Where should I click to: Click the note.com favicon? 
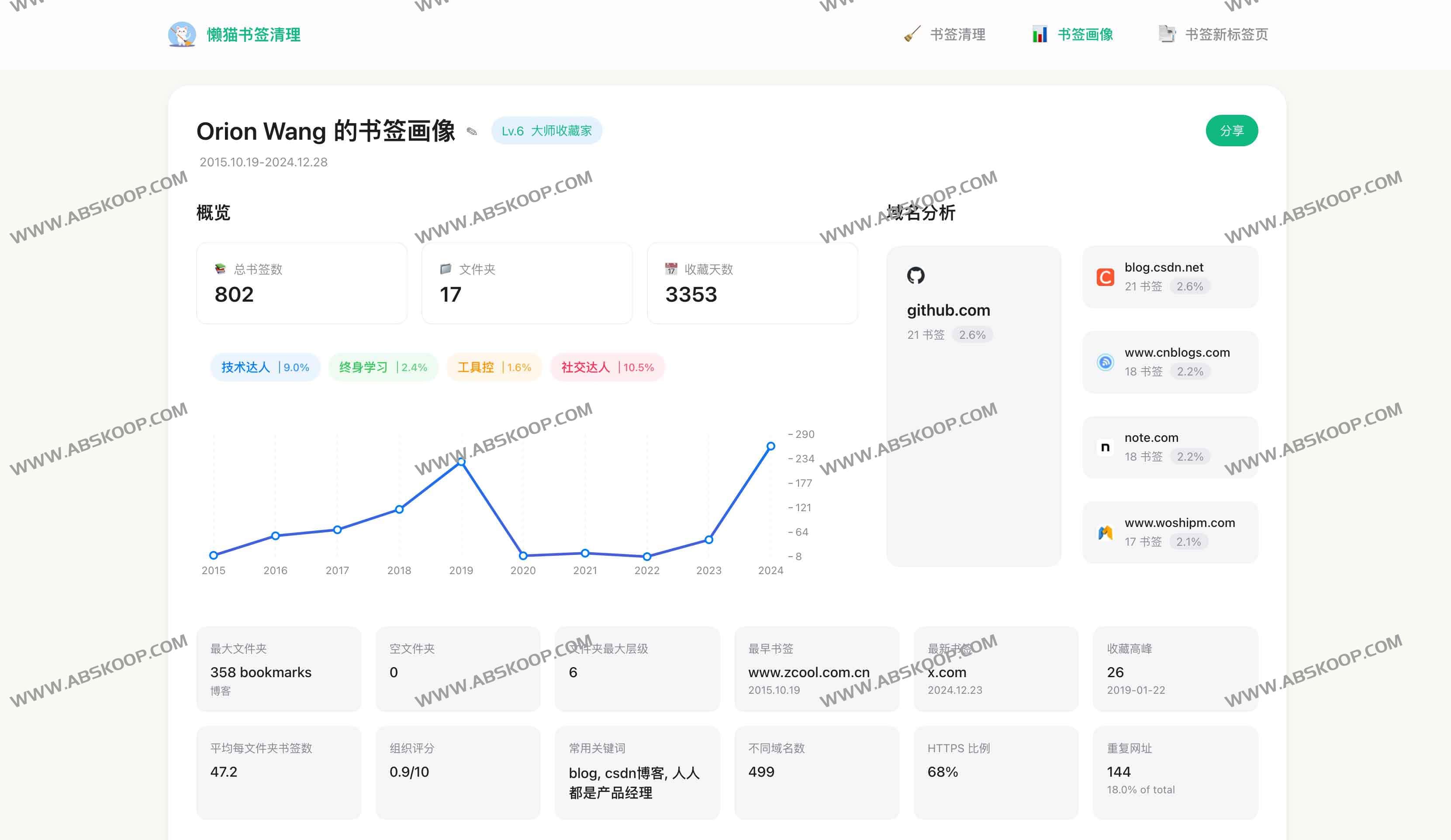(x=1105, y=447)
